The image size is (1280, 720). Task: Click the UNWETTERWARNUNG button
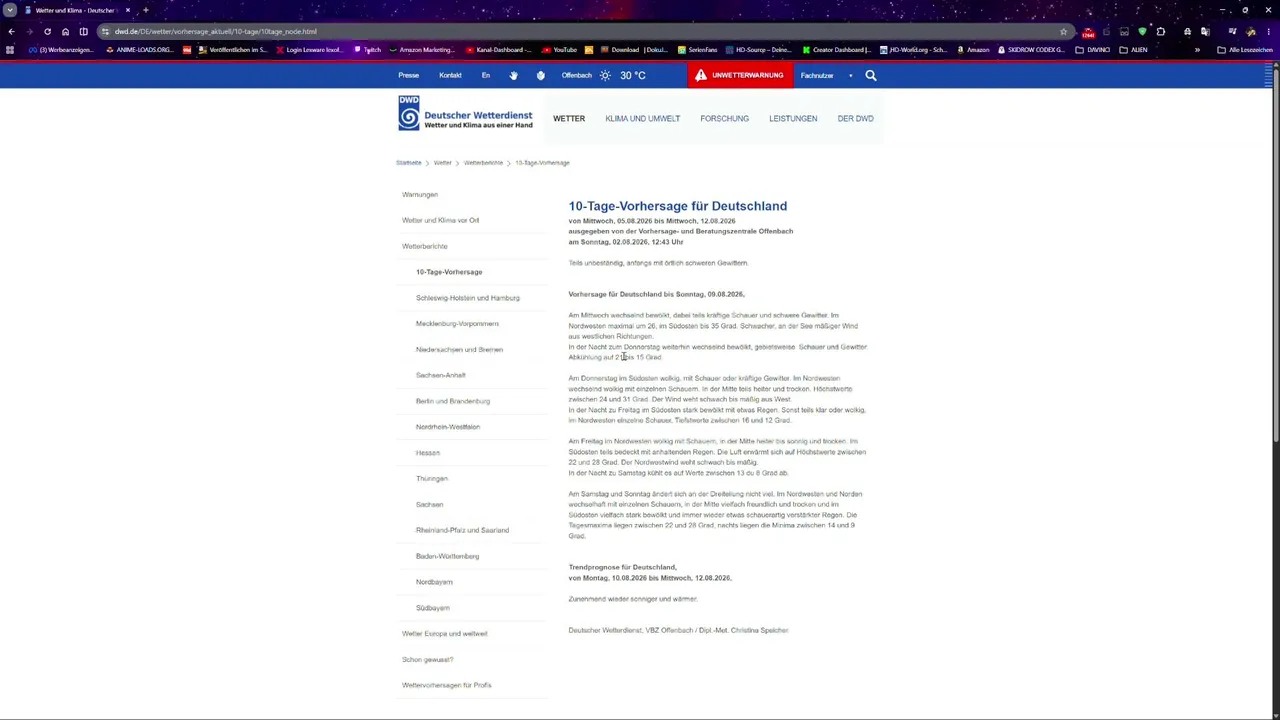pos(740,75)
